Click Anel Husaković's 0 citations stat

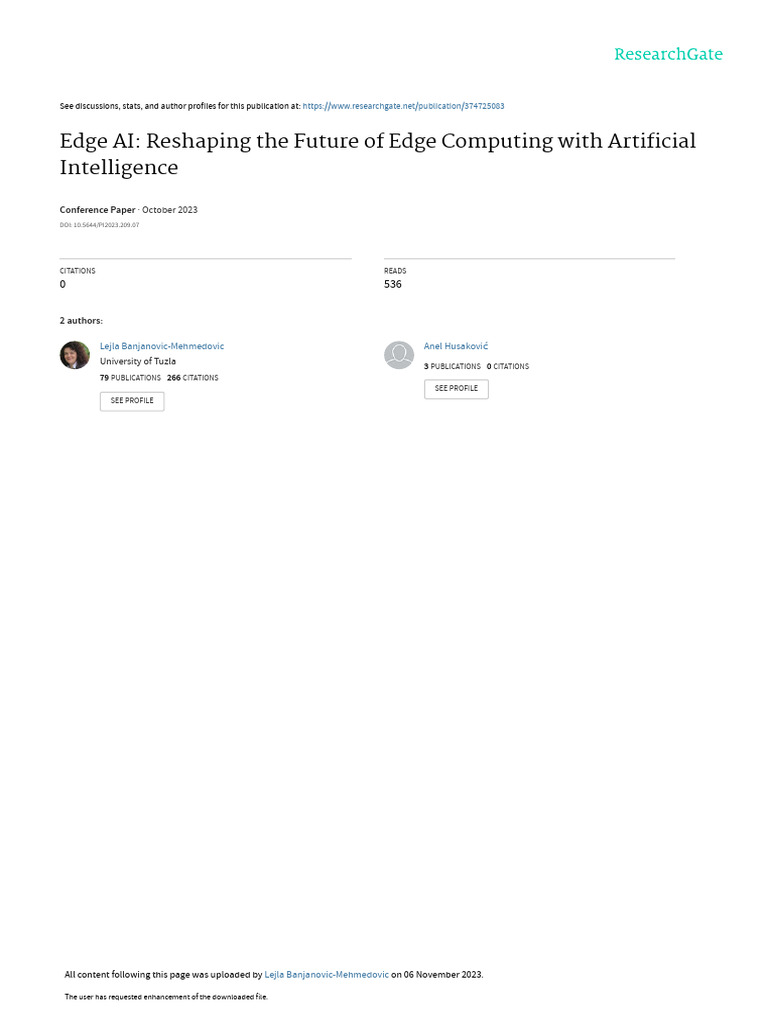508,367
